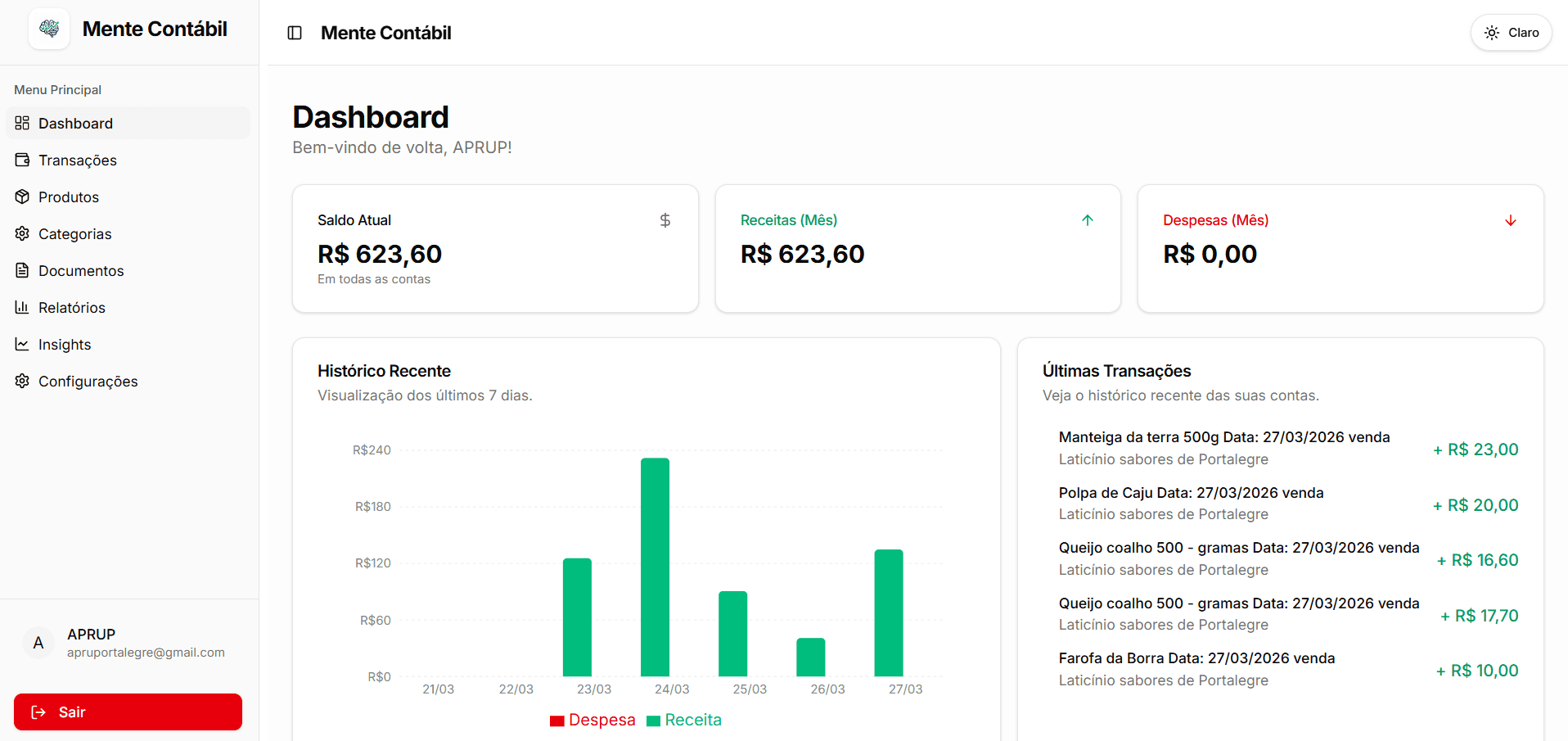The height and width of the screenshot is (741, 1568).
Task: Click the red down arrow on Despesas
Action: (1510, 220)
